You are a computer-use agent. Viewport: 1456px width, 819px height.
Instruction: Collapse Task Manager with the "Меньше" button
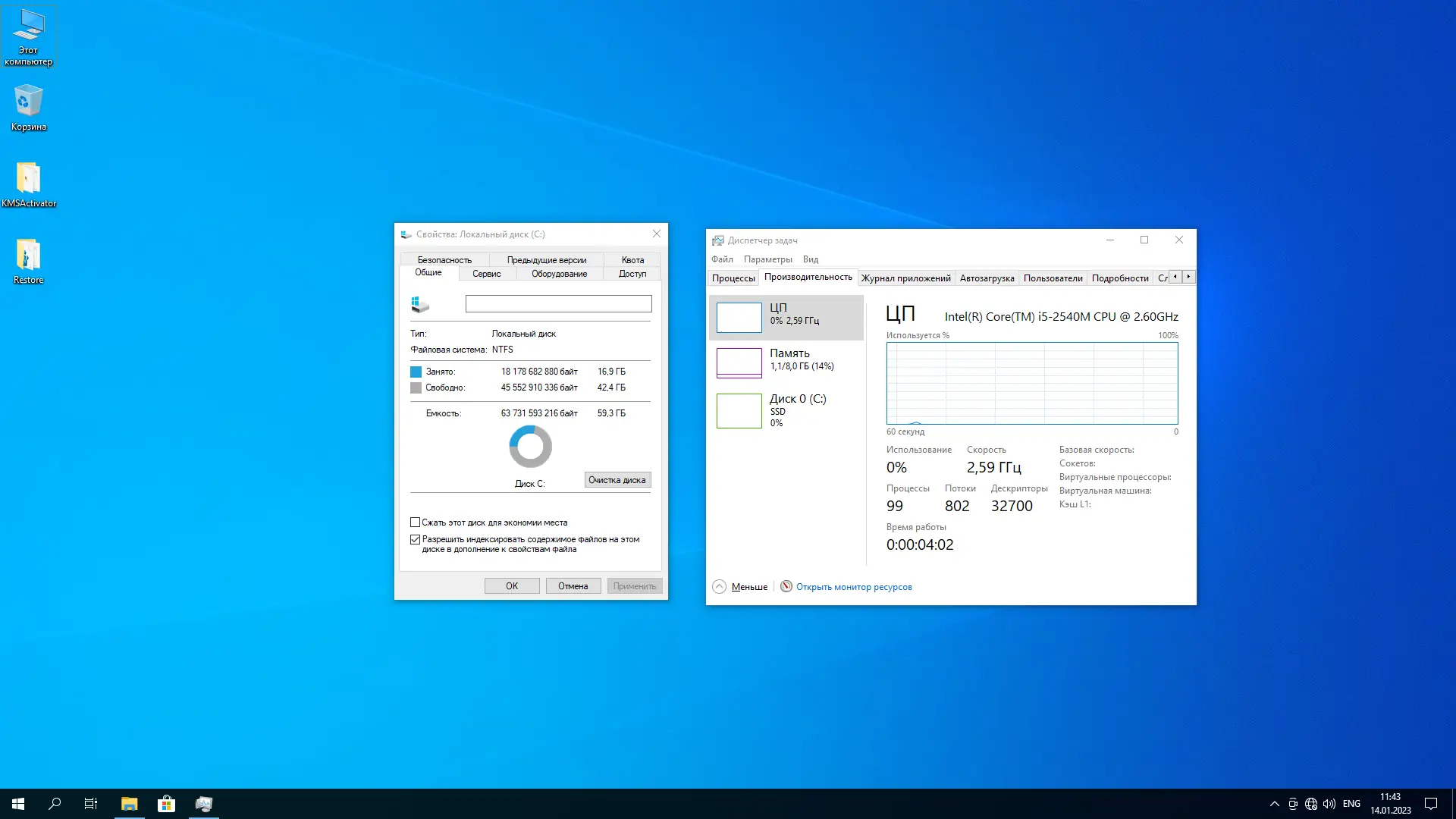(x=740, y=587)
